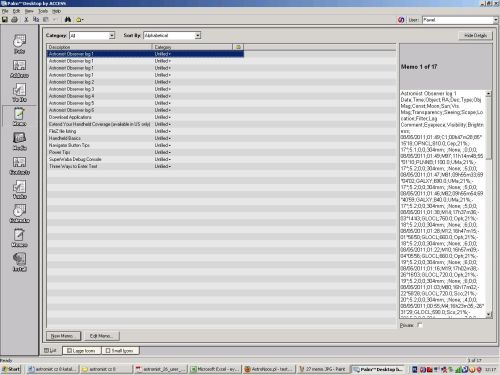The image size is (500, 375).
Task: Open the Address view in sidebar
Action: point(19,69)
